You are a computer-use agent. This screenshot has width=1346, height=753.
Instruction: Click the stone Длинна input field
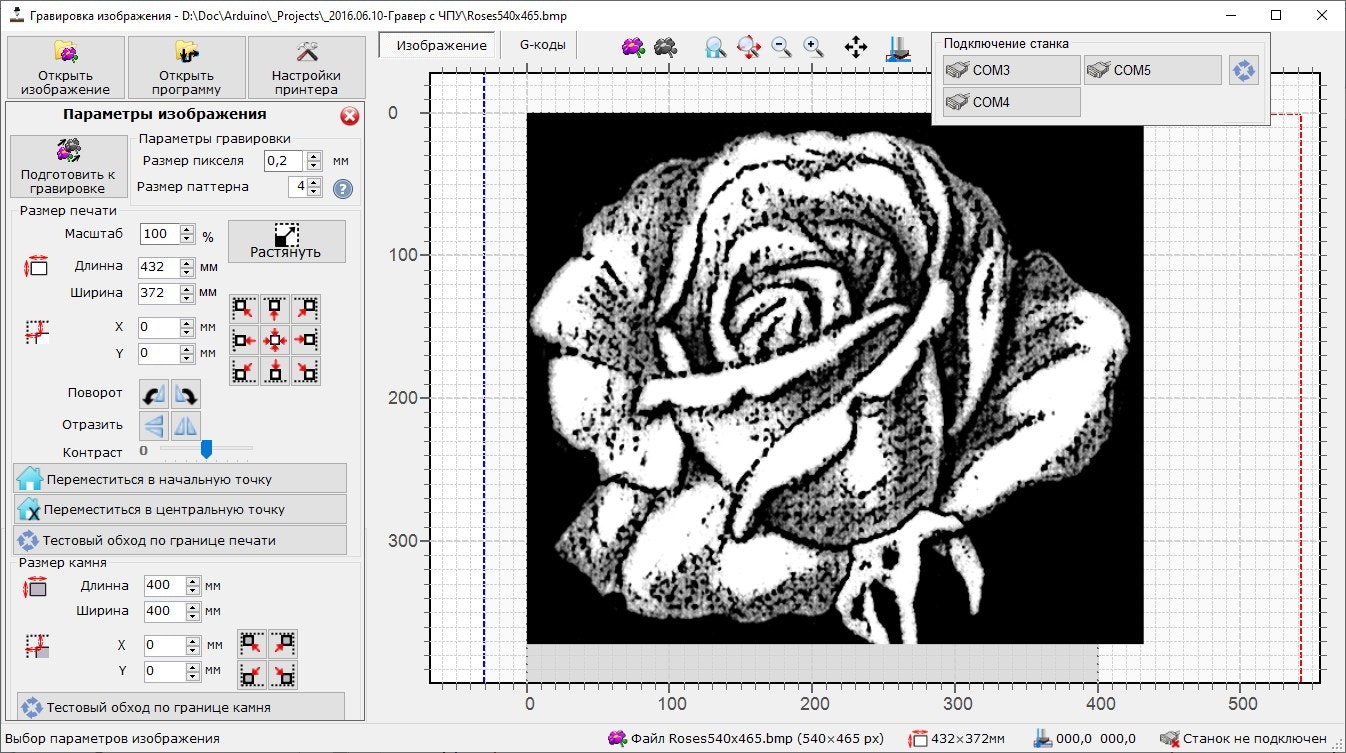pos(164,586)
